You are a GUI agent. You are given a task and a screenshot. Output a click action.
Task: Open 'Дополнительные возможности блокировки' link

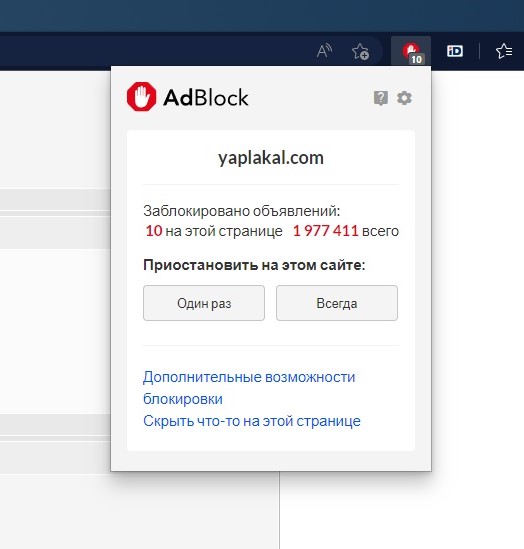pos(249,388)
